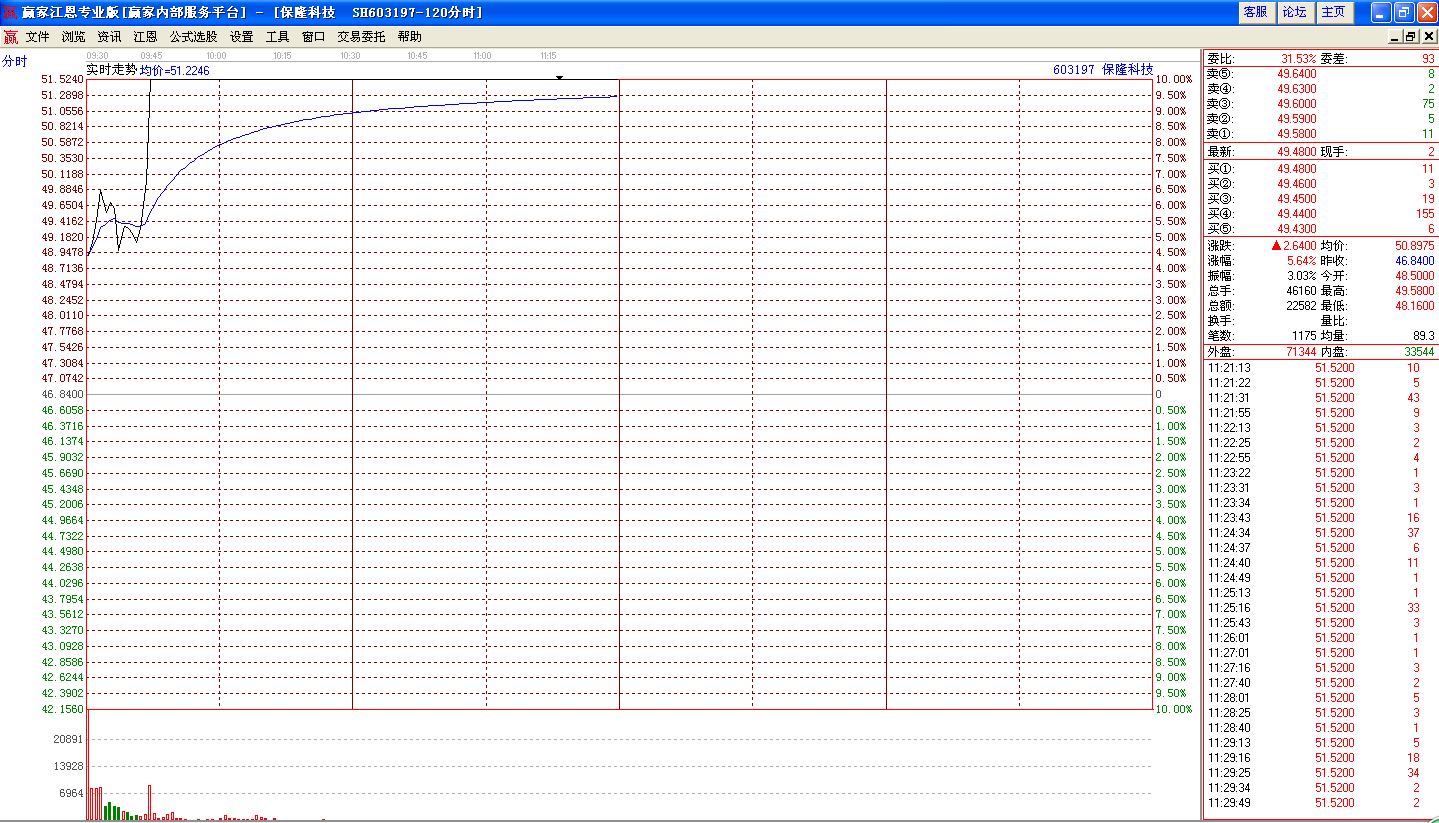Click the 20891 volume axis label
The width and height of the screenshot is (1439, 823).
pyautogui.click(x=68, y=739)
